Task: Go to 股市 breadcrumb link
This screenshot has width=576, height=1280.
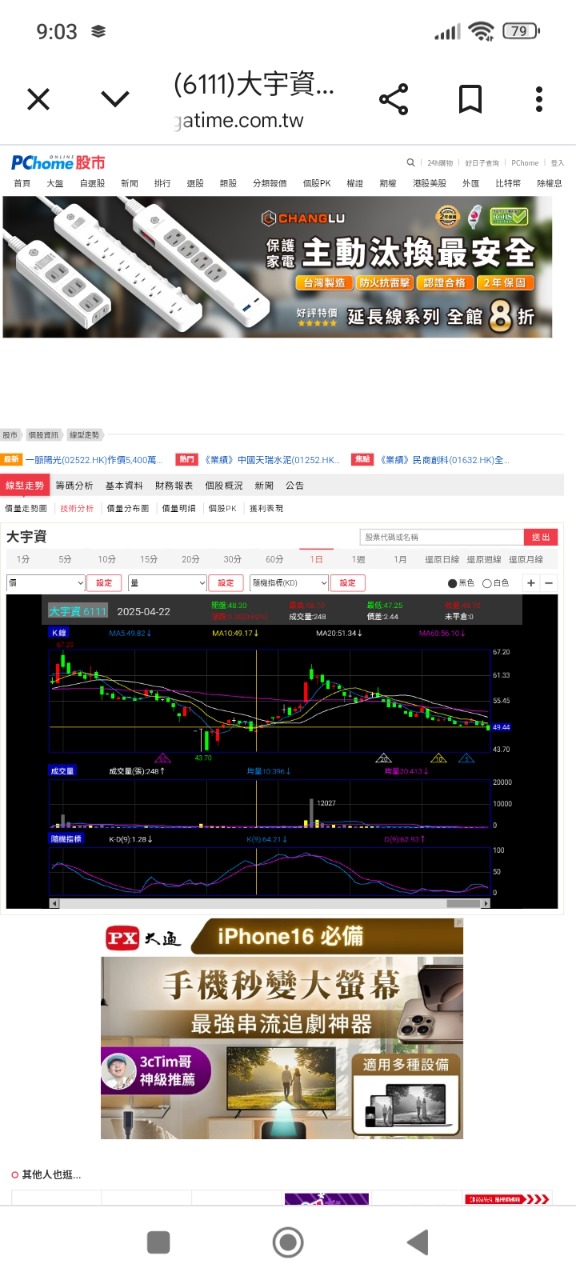Action: click(x=10, y=435)
